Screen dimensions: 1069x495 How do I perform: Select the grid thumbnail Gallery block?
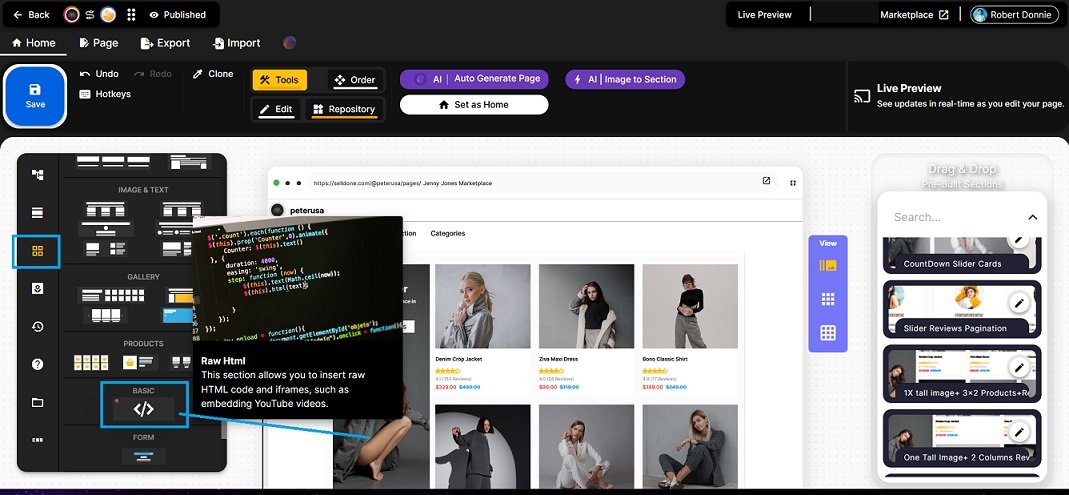click(112, 295)
